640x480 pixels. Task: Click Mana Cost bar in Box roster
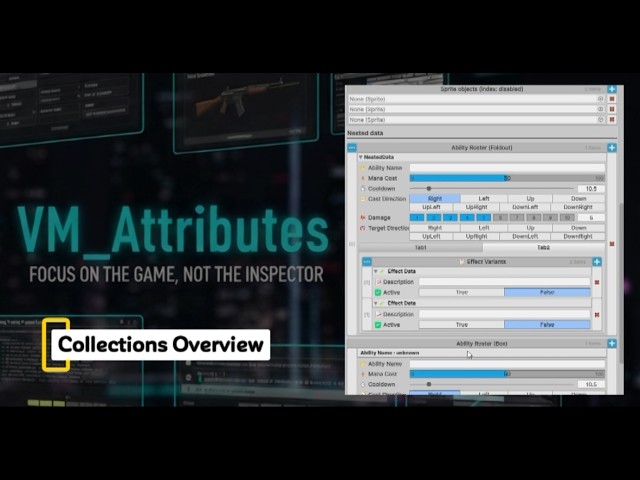pos(507,374)
